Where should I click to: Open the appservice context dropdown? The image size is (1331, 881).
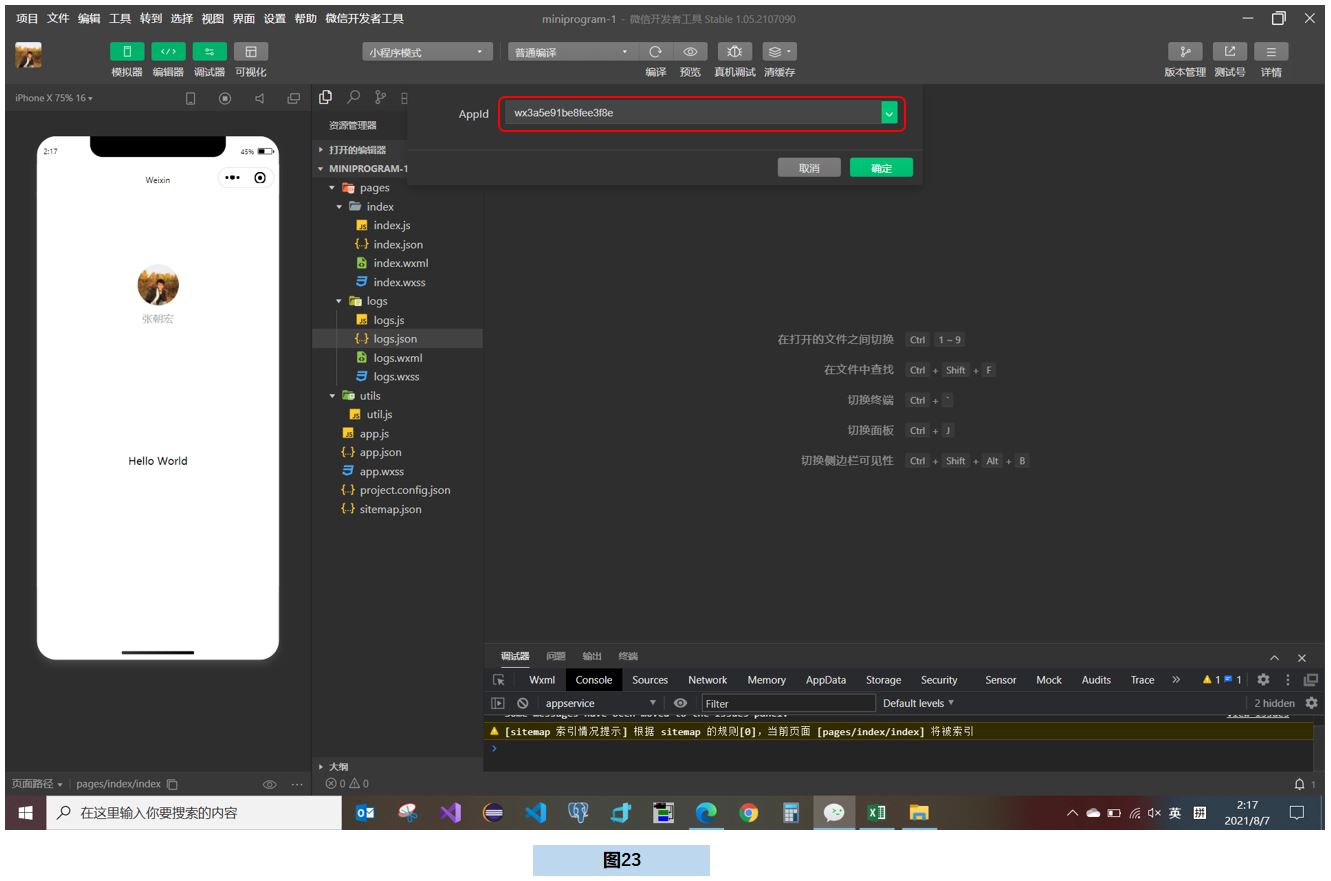point(601,703)
